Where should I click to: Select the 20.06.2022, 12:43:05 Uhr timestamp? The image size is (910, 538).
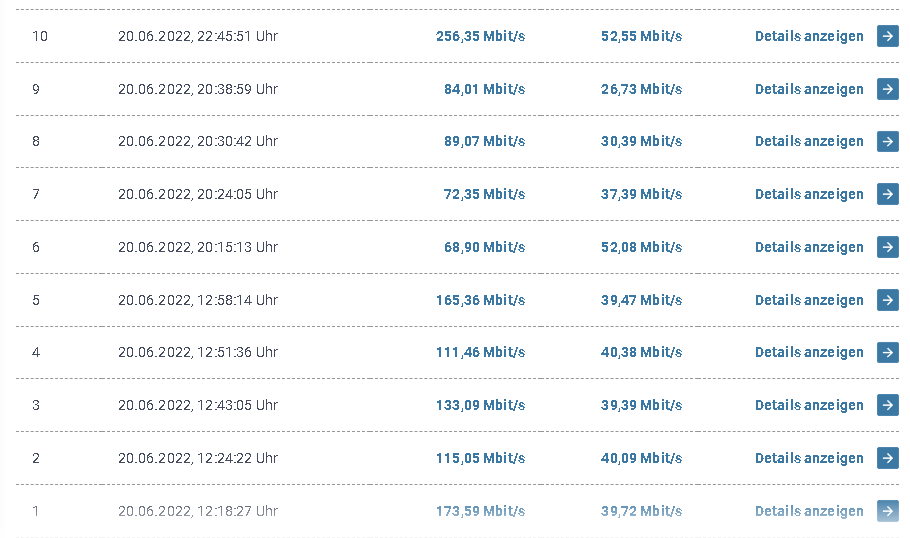click(x=198, y=405)
